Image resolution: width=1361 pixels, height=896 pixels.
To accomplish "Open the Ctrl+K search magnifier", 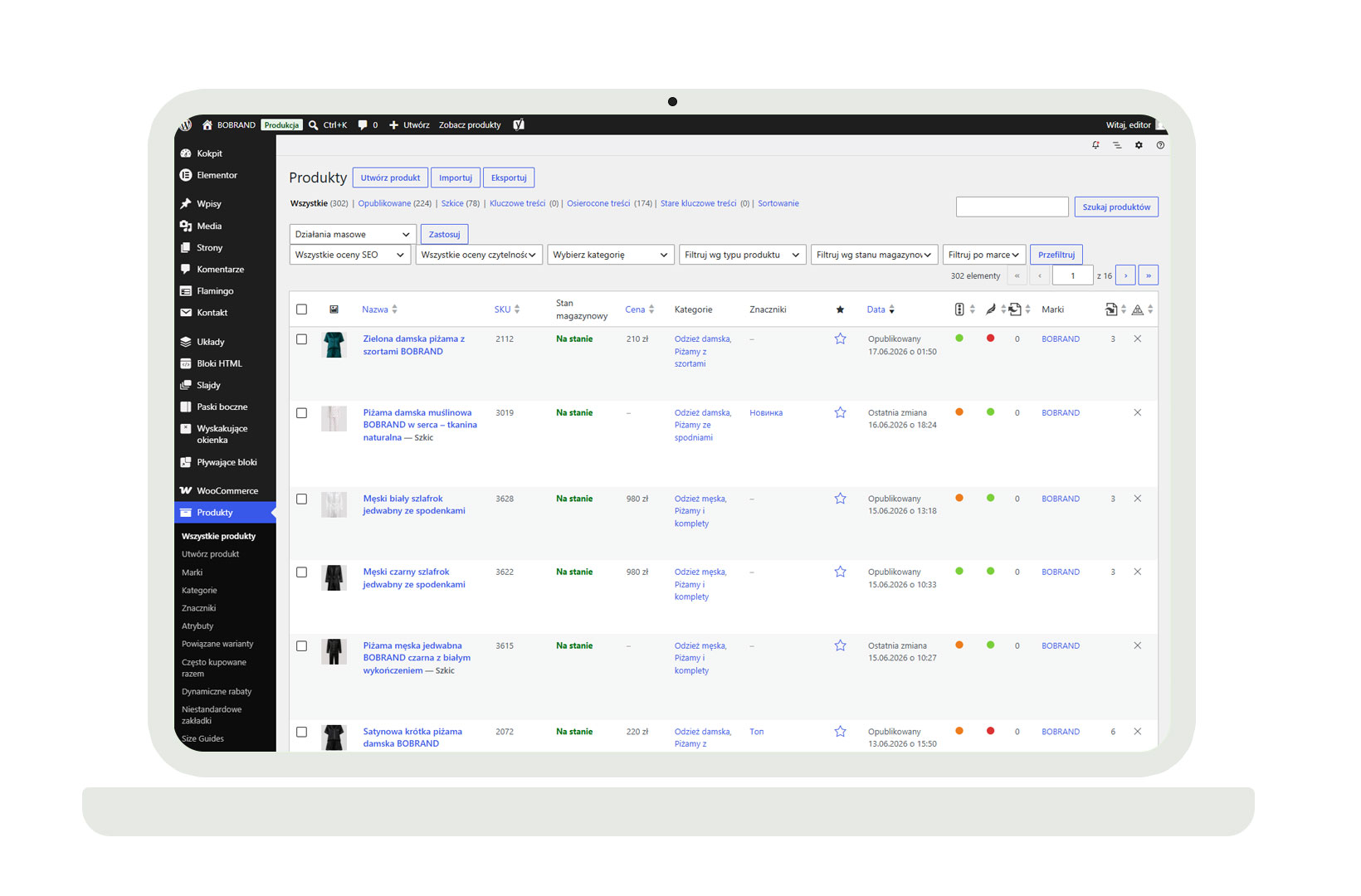I will 314,125.
